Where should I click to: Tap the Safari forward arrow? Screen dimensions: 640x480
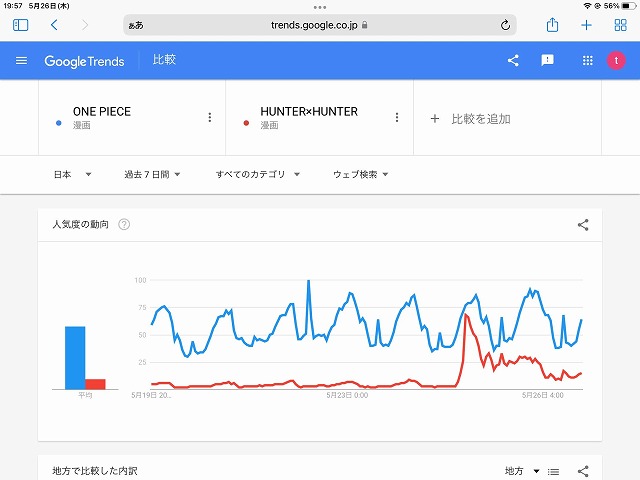84,25
